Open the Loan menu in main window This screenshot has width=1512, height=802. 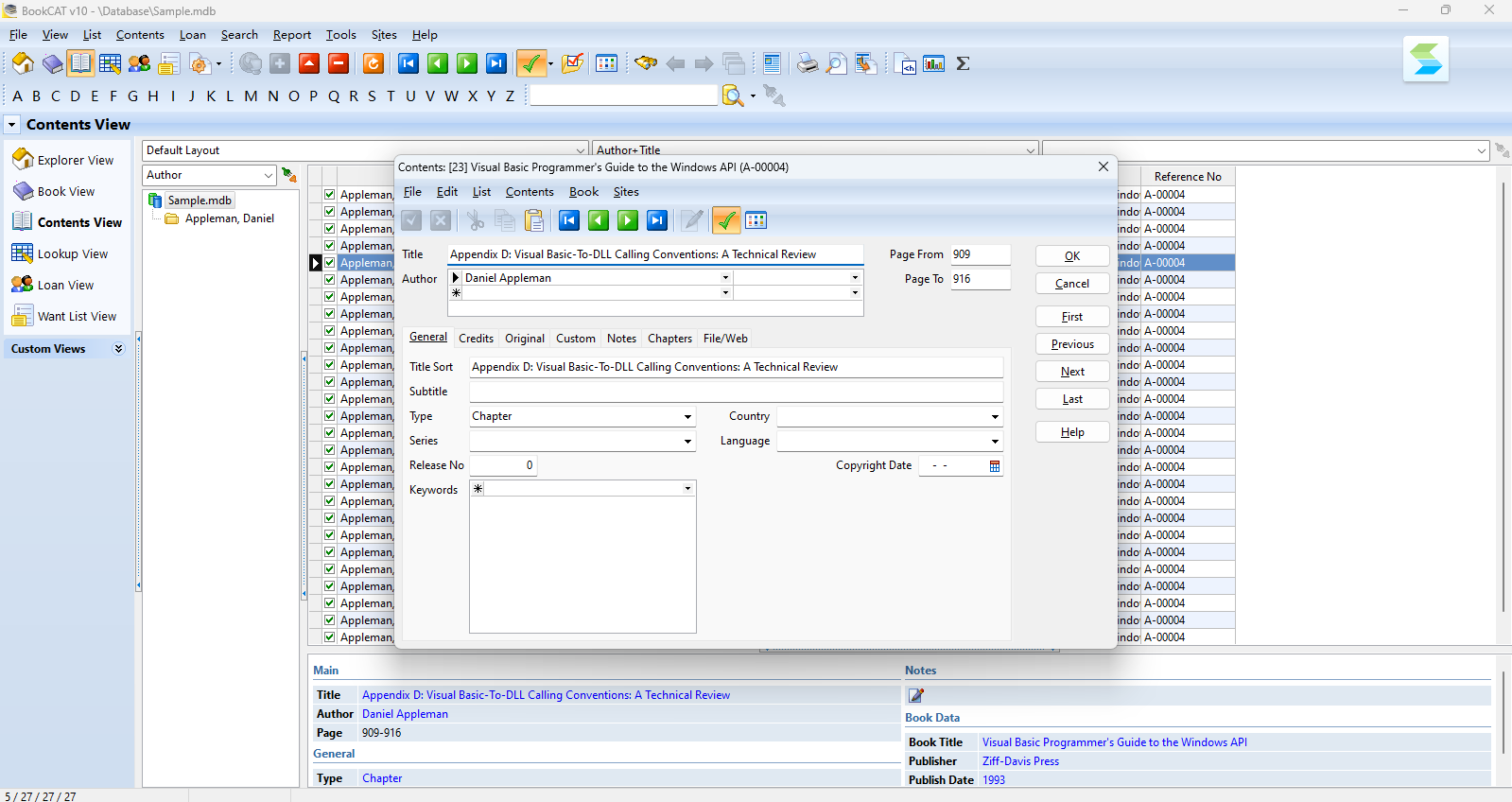coord(192,35)
